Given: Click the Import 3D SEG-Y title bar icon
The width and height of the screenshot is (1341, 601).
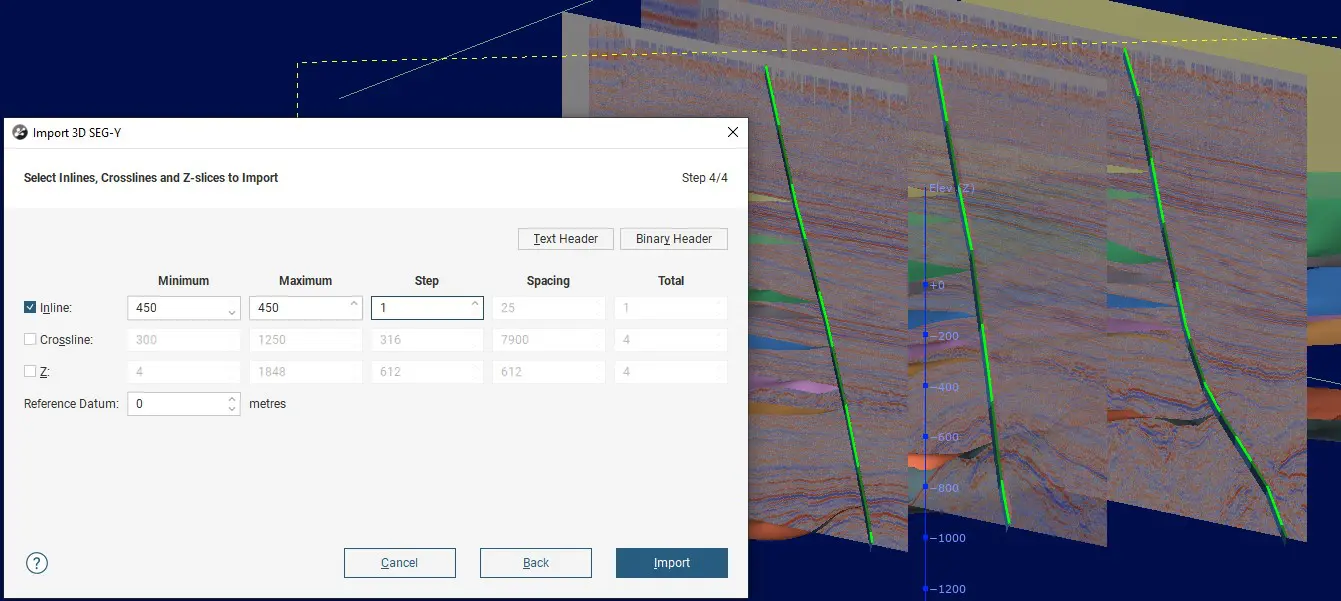Looking at the screenshot, I should tap(19, 132).
